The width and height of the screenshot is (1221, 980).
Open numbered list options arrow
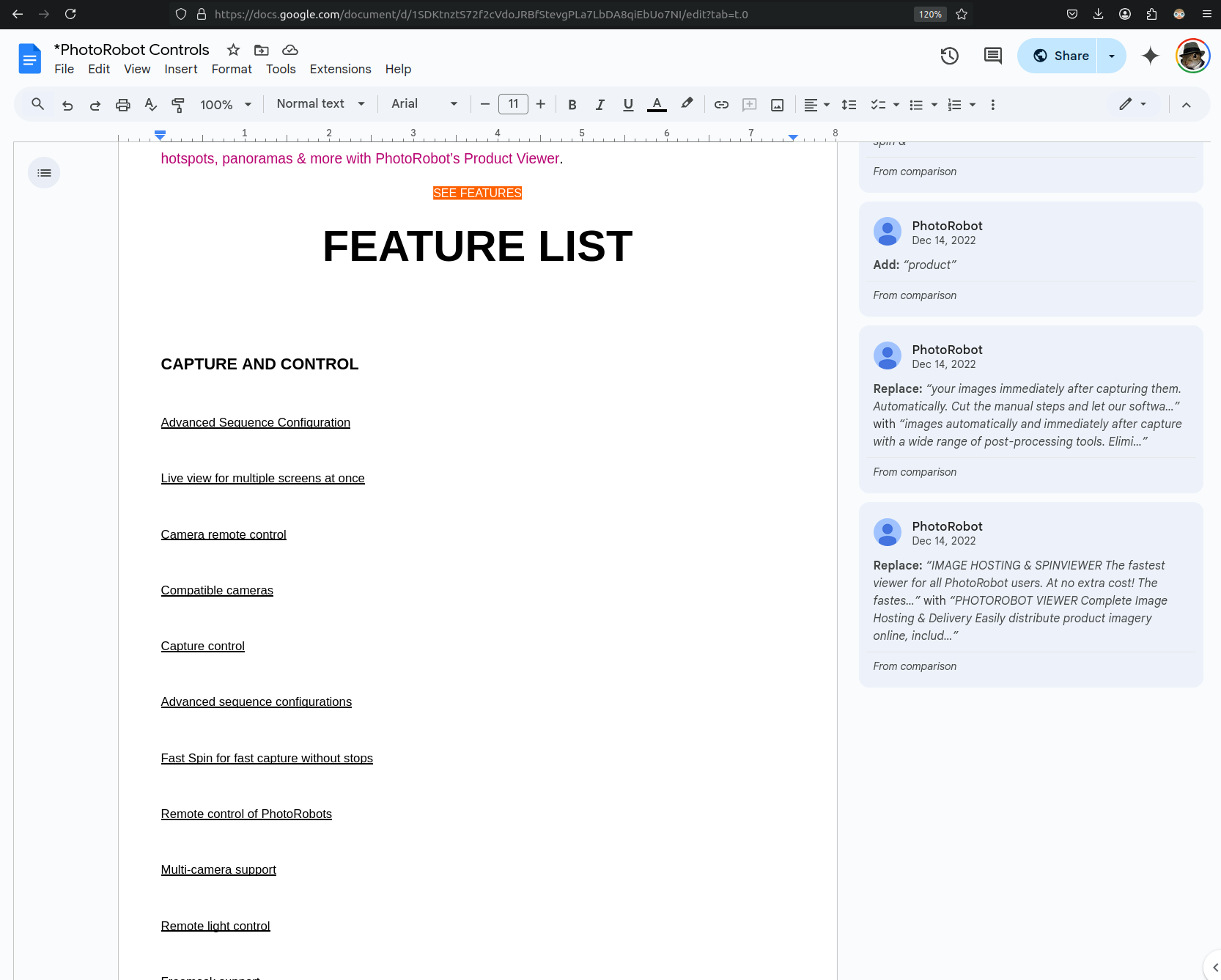(x=973, y=105)
